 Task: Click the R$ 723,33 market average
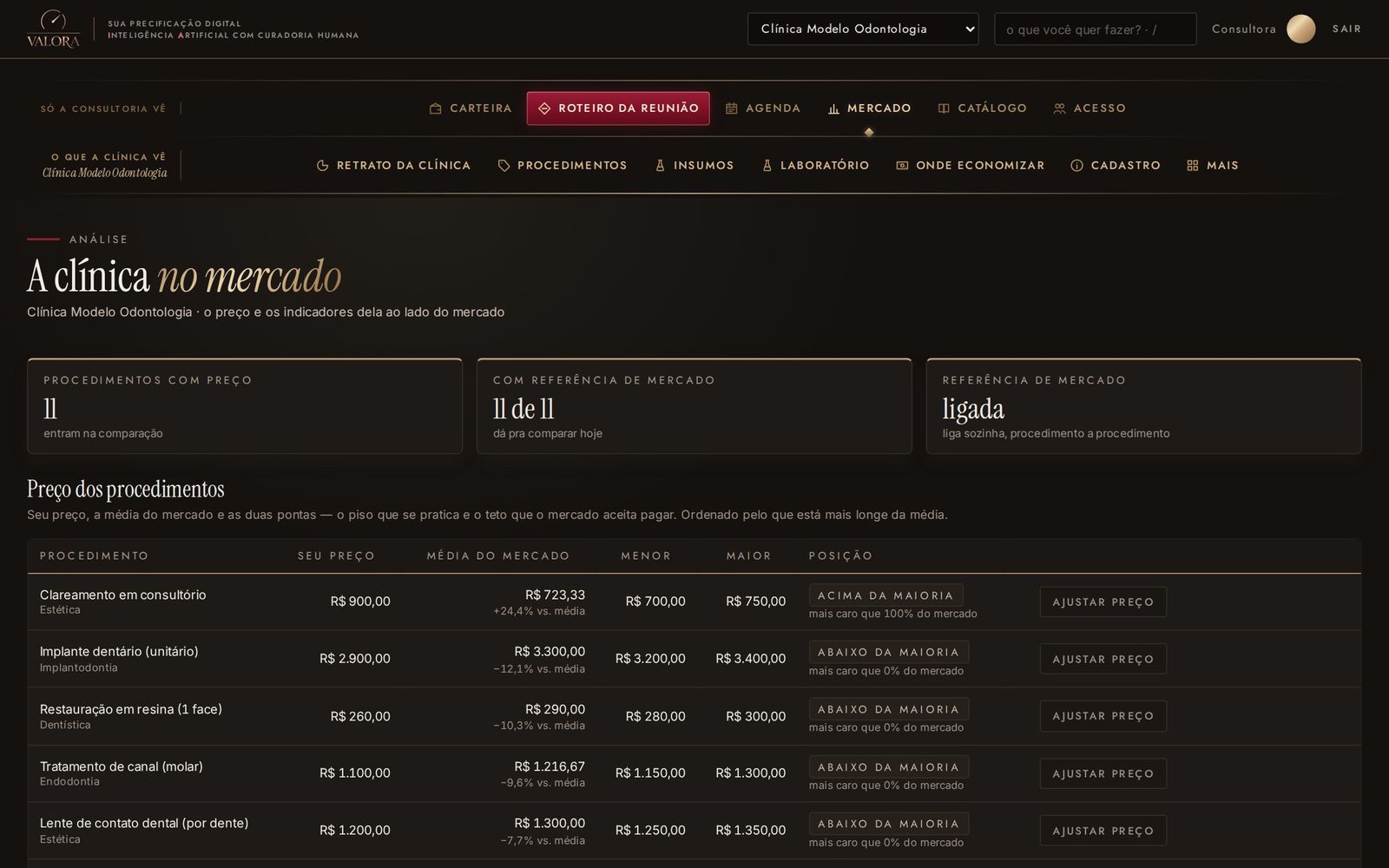(556, 595)
